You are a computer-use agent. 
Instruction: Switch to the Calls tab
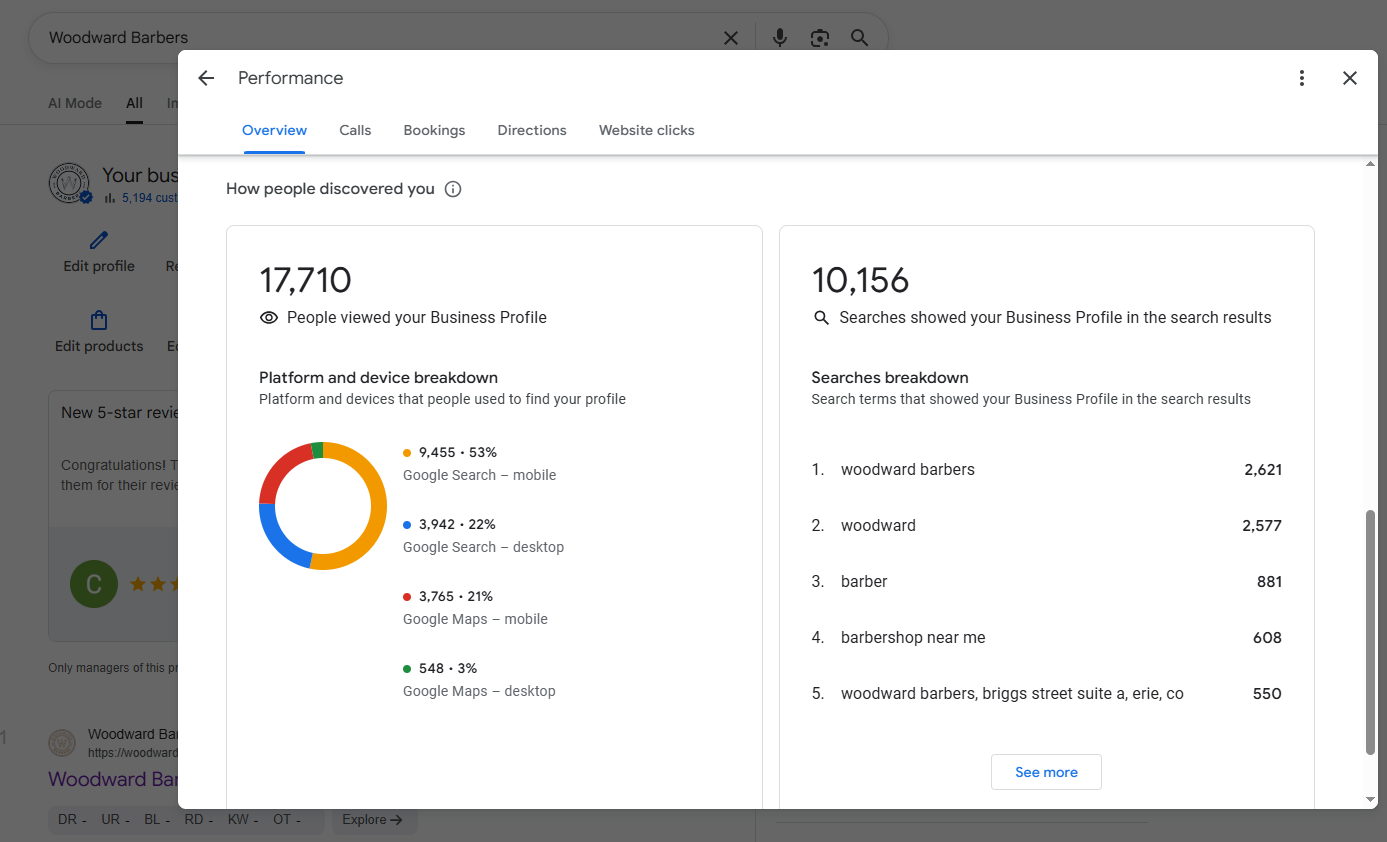[x=355, y=130]
